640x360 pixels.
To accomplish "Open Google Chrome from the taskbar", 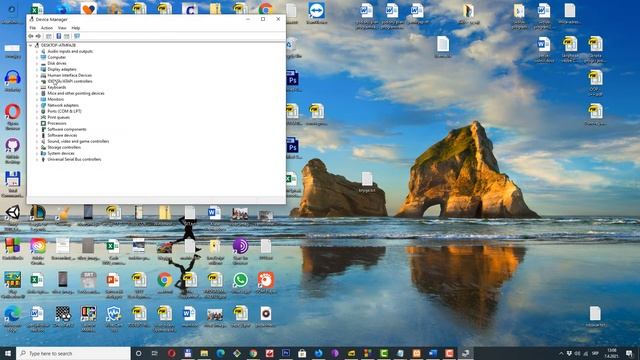I will 253,353.
